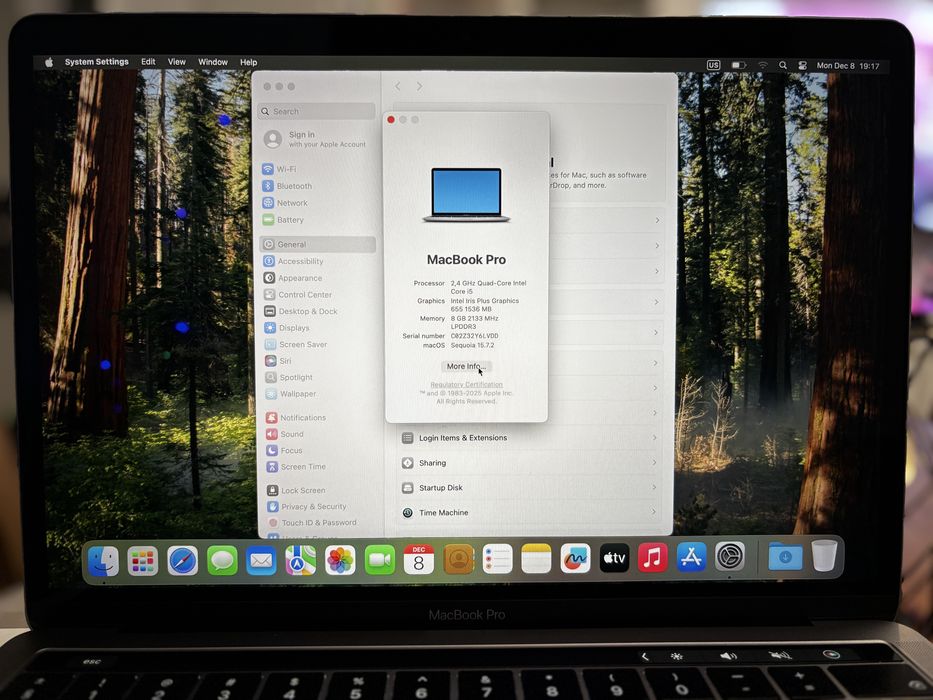933x700 pixels.
Task: Open the Edit menu
Action: tap(148, 61)
